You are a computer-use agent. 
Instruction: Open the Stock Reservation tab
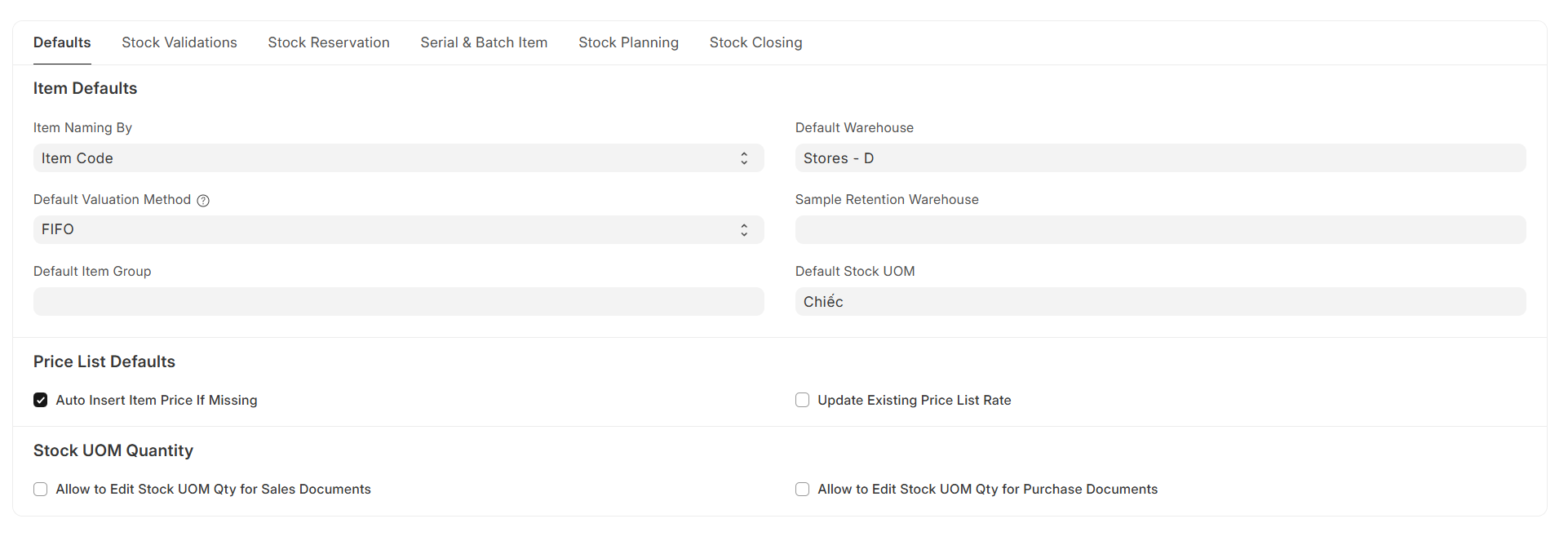329,42
